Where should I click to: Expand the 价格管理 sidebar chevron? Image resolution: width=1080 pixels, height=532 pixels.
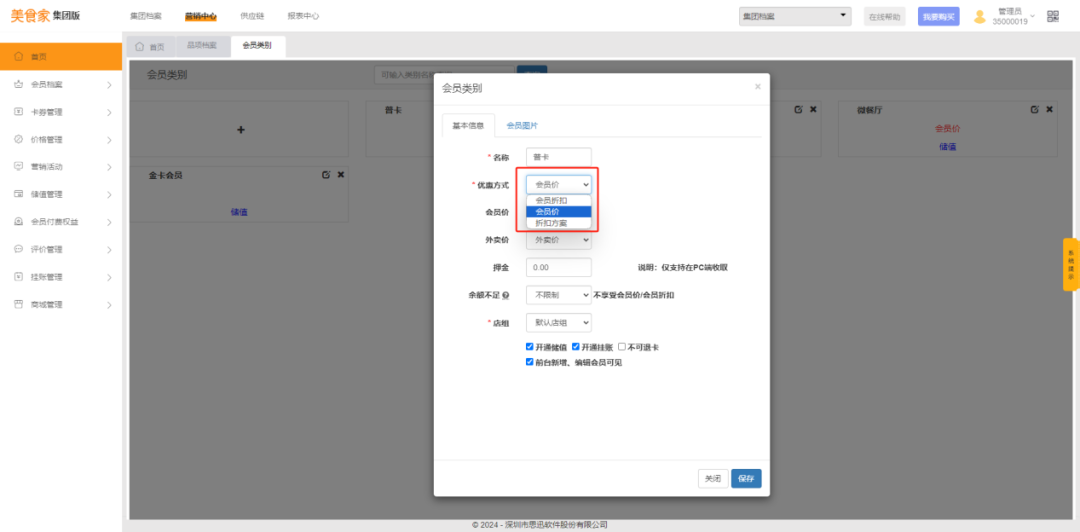(x=110, y=140)
